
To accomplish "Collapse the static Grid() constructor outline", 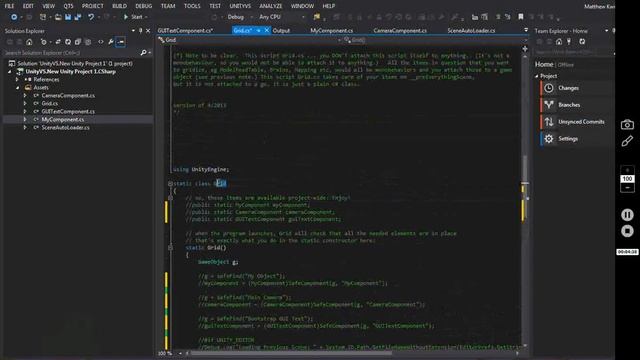I will (x=170, y=248).
